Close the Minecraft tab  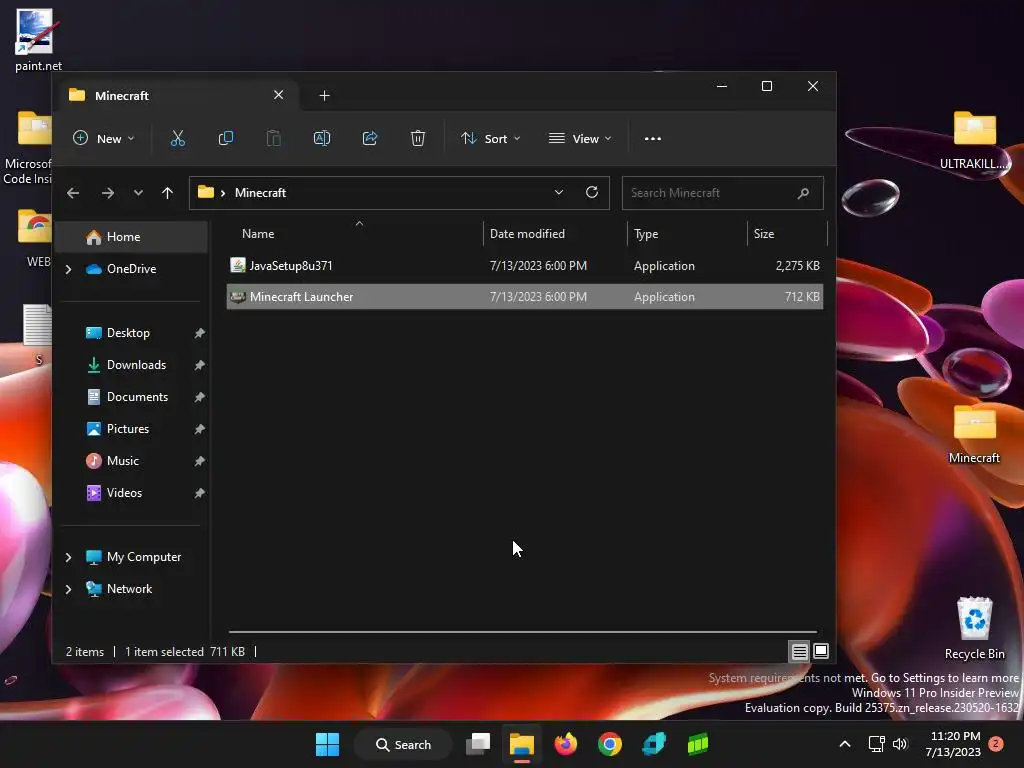[278, 95]
